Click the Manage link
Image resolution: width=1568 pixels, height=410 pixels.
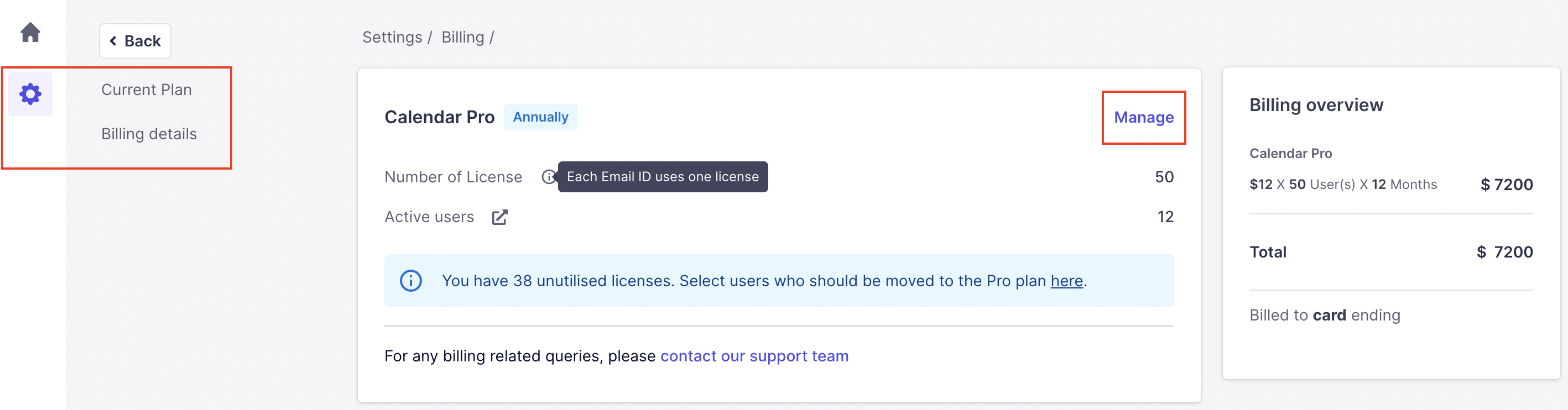tap(1143, 117)
